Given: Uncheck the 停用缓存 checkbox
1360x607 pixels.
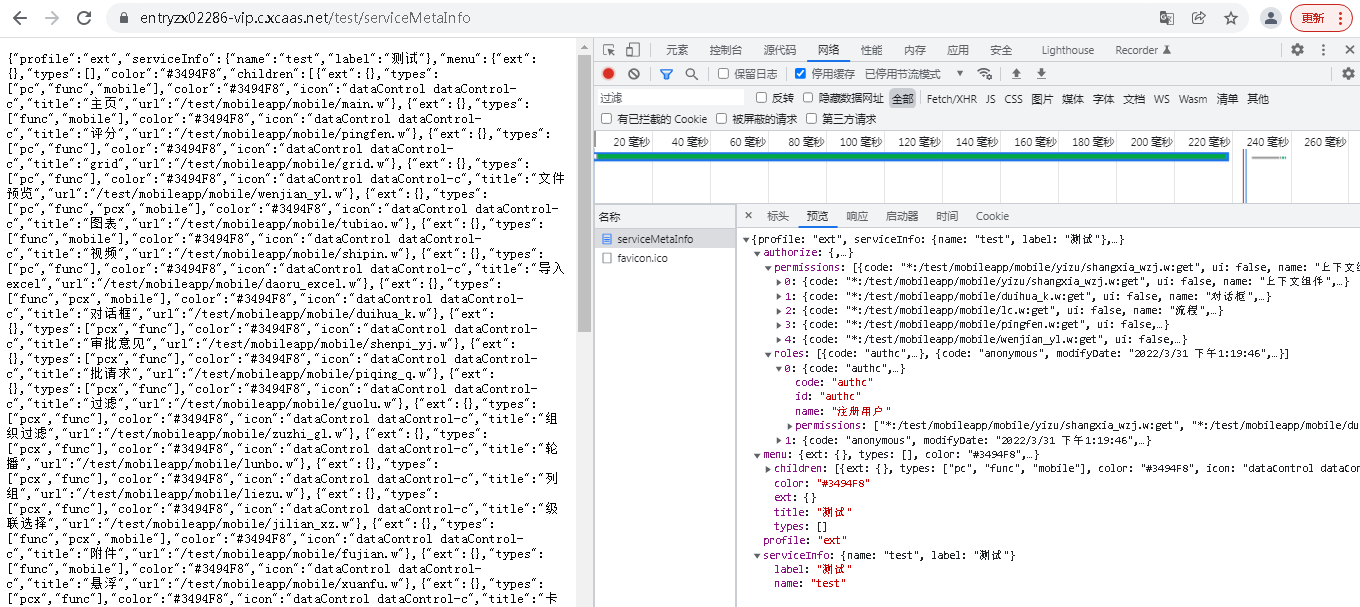Looking at the screenshot, I should 801,74.
